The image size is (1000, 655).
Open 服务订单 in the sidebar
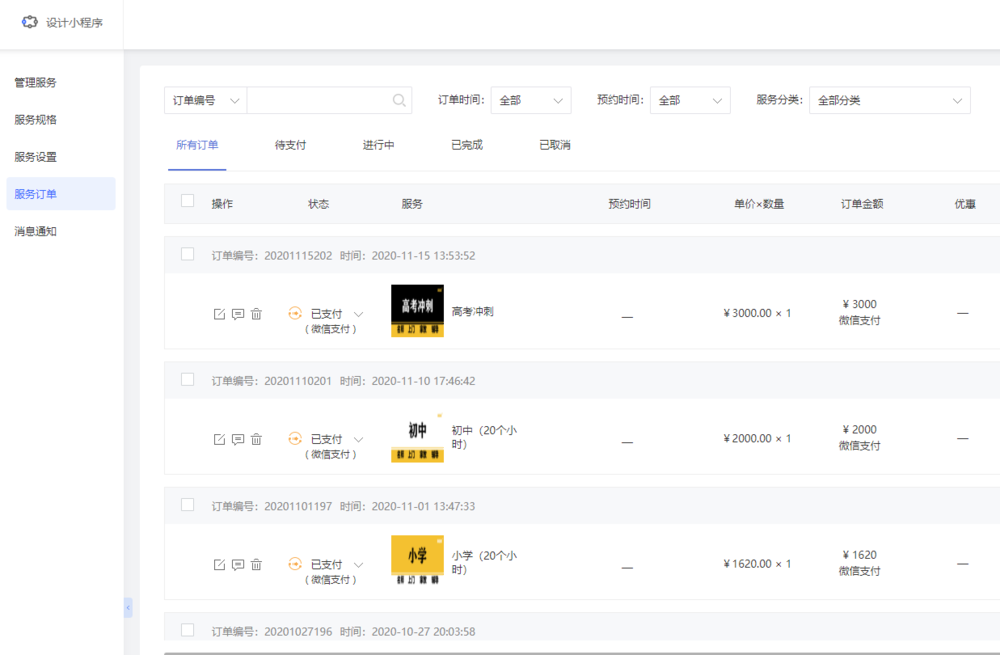61,194
